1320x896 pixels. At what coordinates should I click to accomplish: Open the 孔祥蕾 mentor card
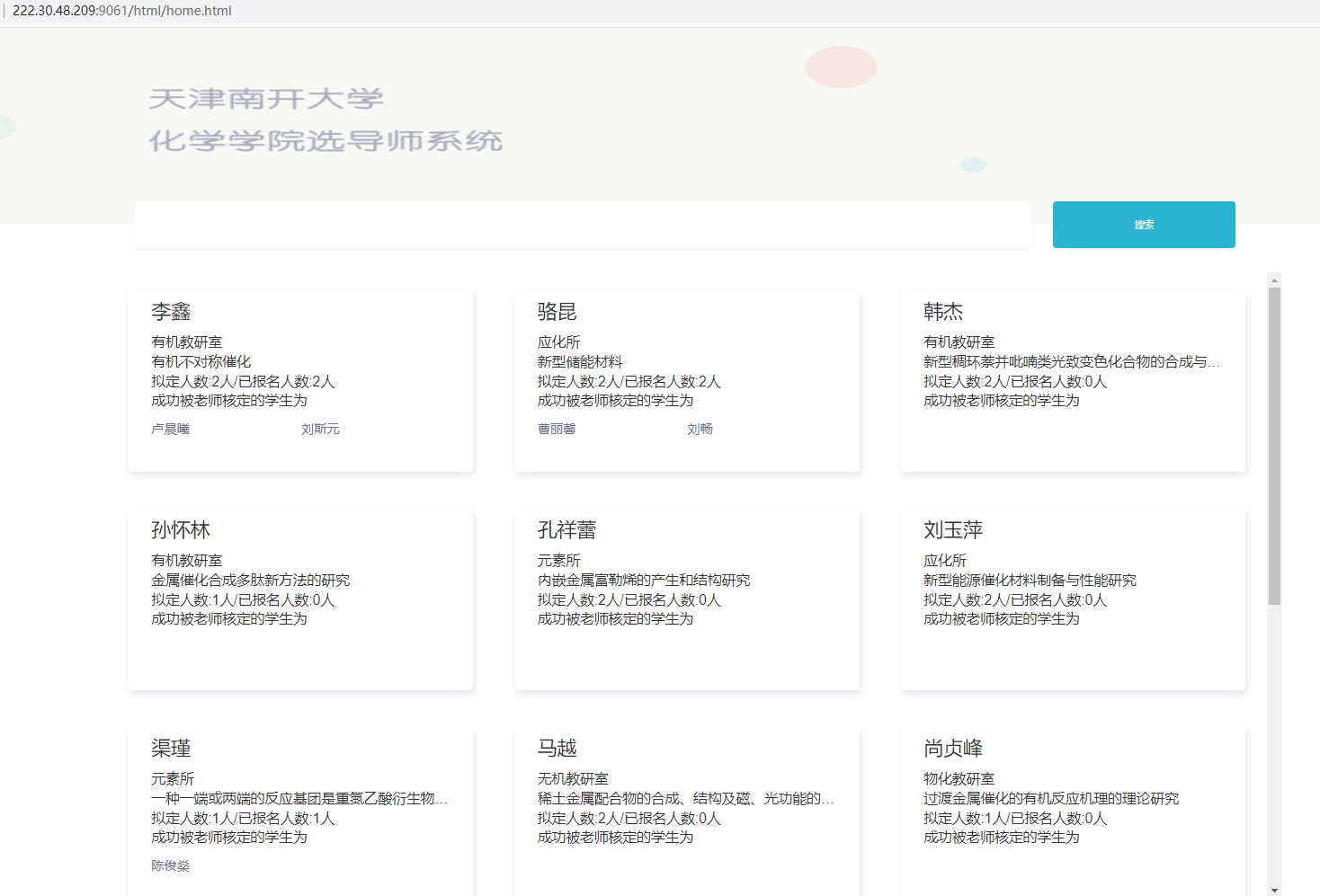click(686, 599)
